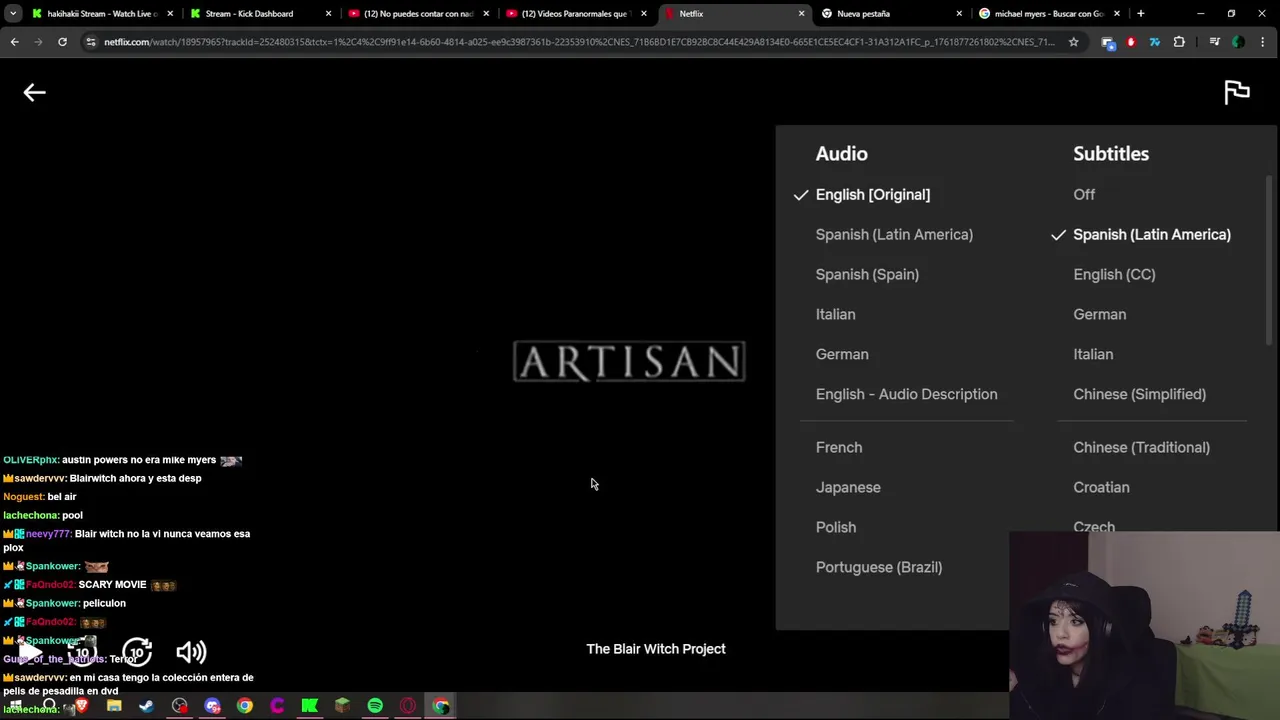Open OBS Studio from taskbar
Image resolution: width=1280 pixels, height=720 pixels.
click(x=179, y=706)
